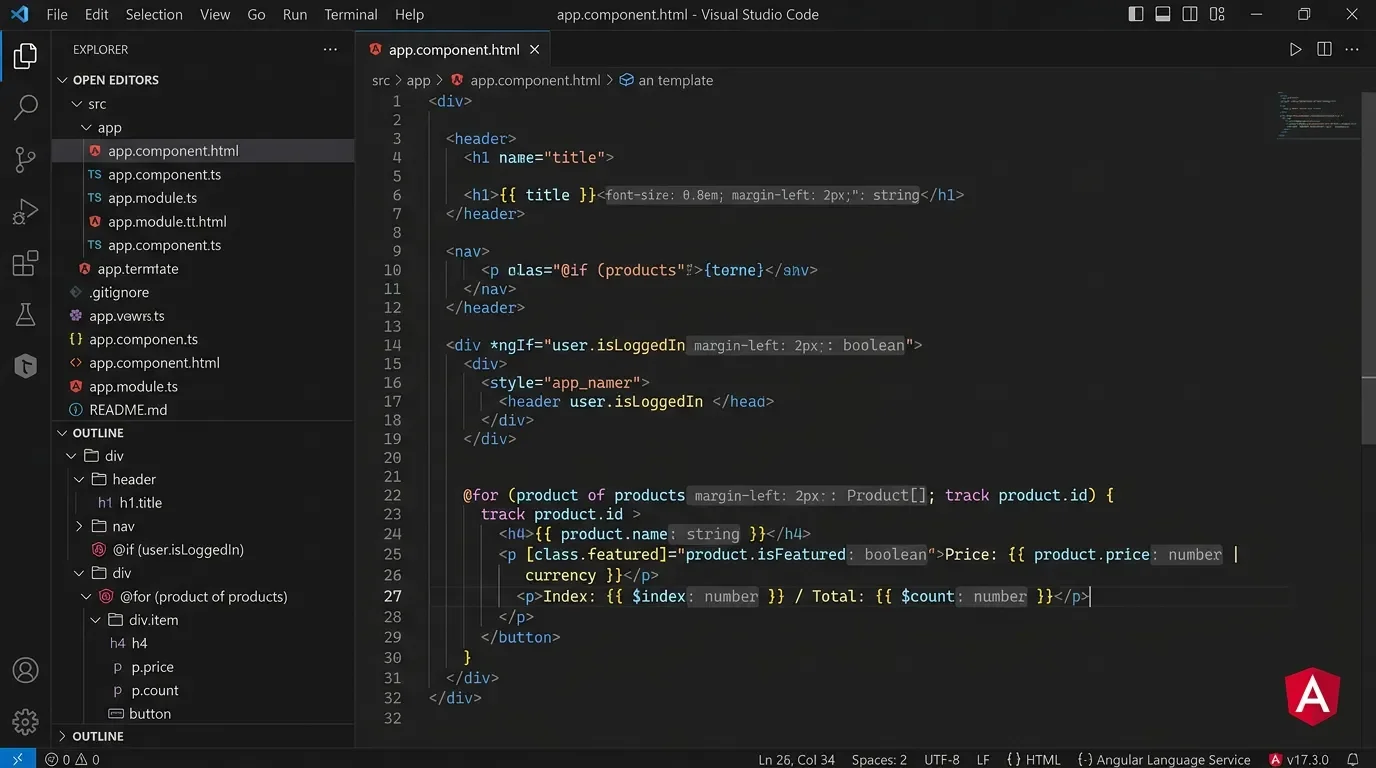Open the Edit menu
Image resolution: width=1376 pixels, height=768 pixels.
click(x=97, y=14)
